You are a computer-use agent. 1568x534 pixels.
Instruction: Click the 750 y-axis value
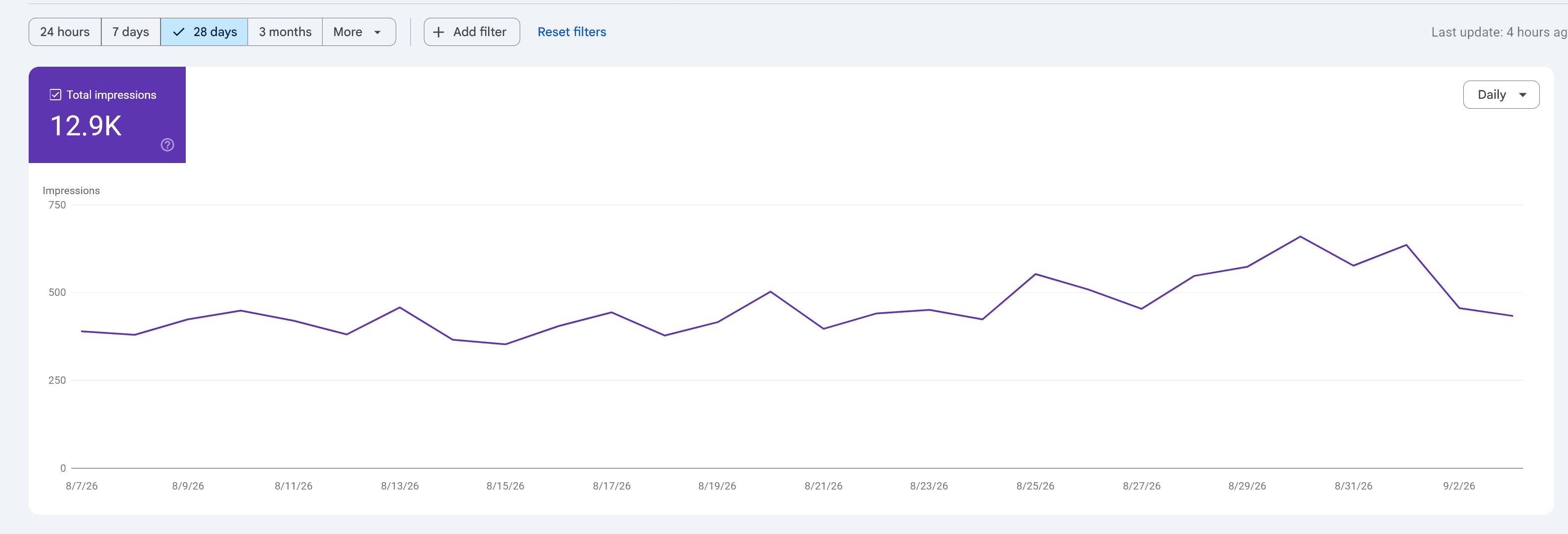pos(57,205)
